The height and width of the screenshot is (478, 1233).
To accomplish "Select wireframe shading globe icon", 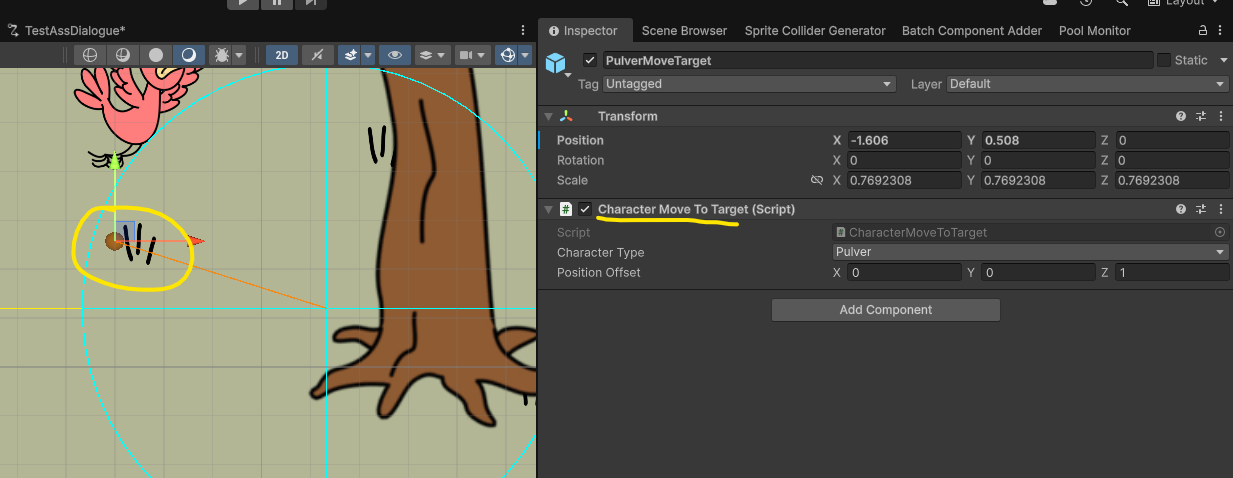I will click(90, 55).
